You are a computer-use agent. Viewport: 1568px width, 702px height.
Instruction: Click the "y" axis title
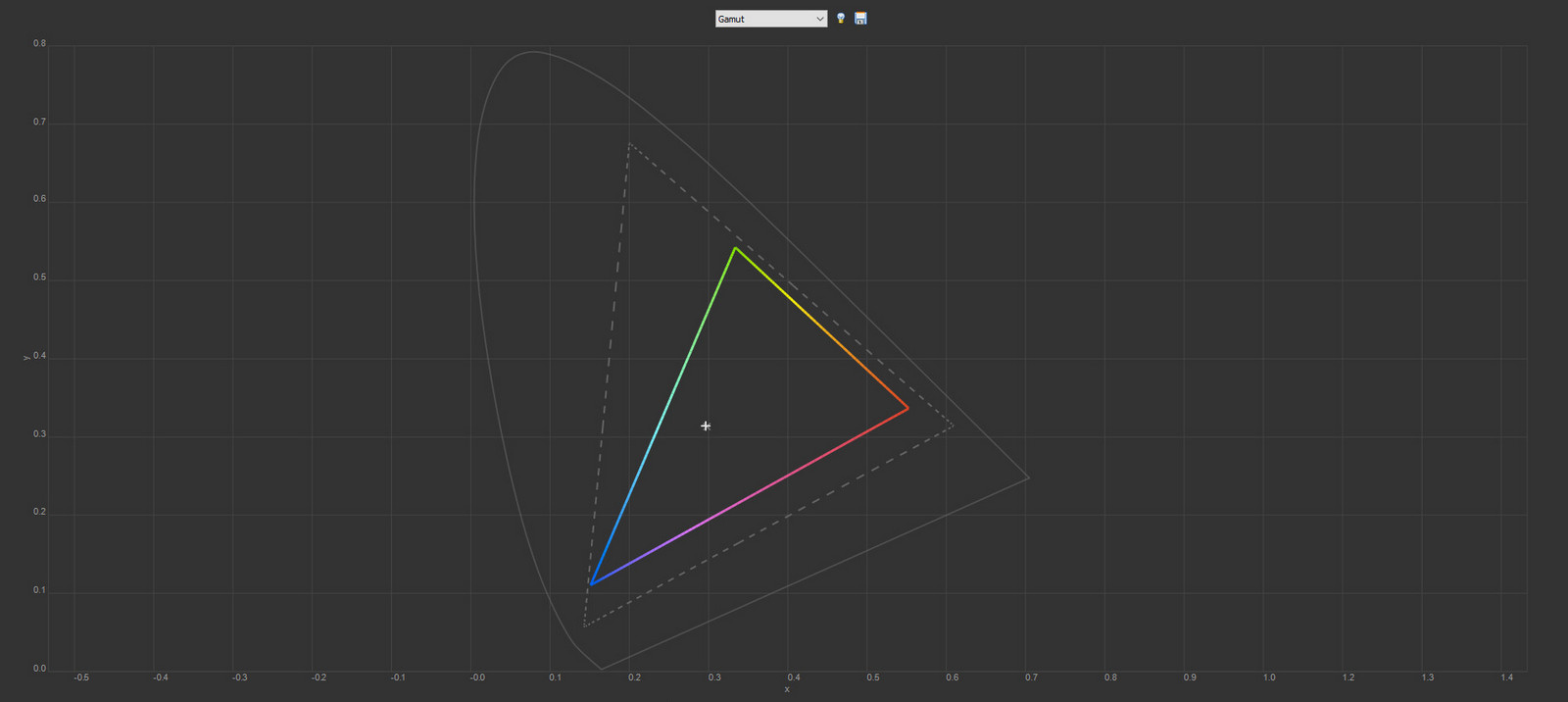26,358
